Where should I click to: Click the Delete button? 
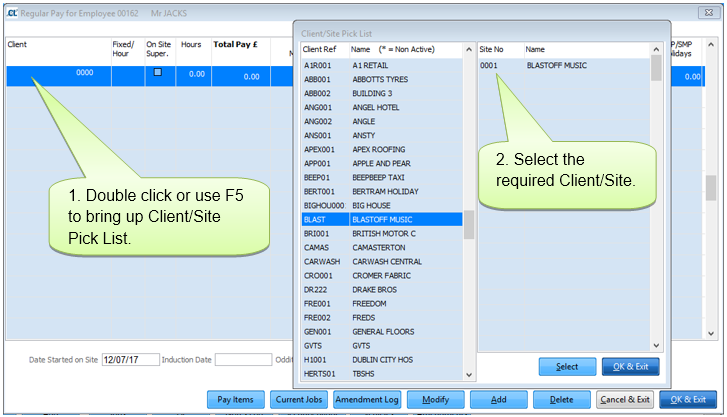click(561, 399)
